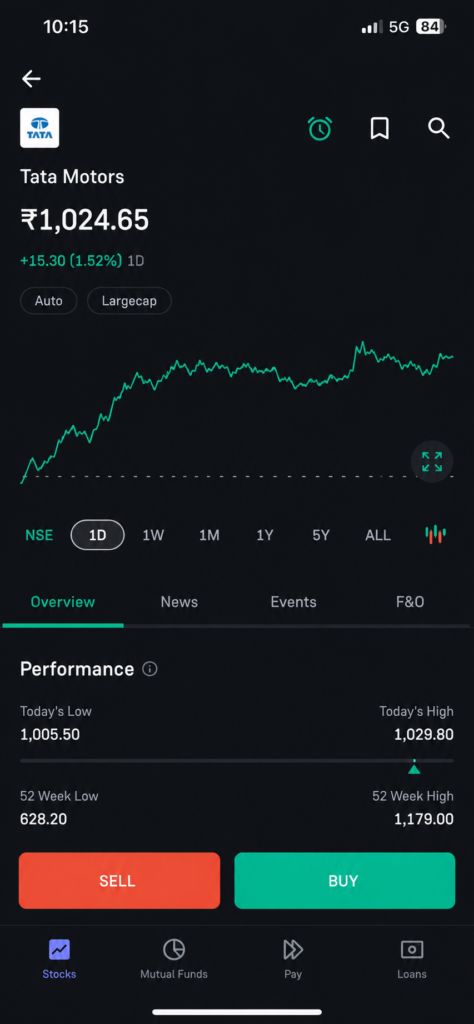Select ALL chart range
The height and width of the screenshot is (1024, 474).
(378, 536)
